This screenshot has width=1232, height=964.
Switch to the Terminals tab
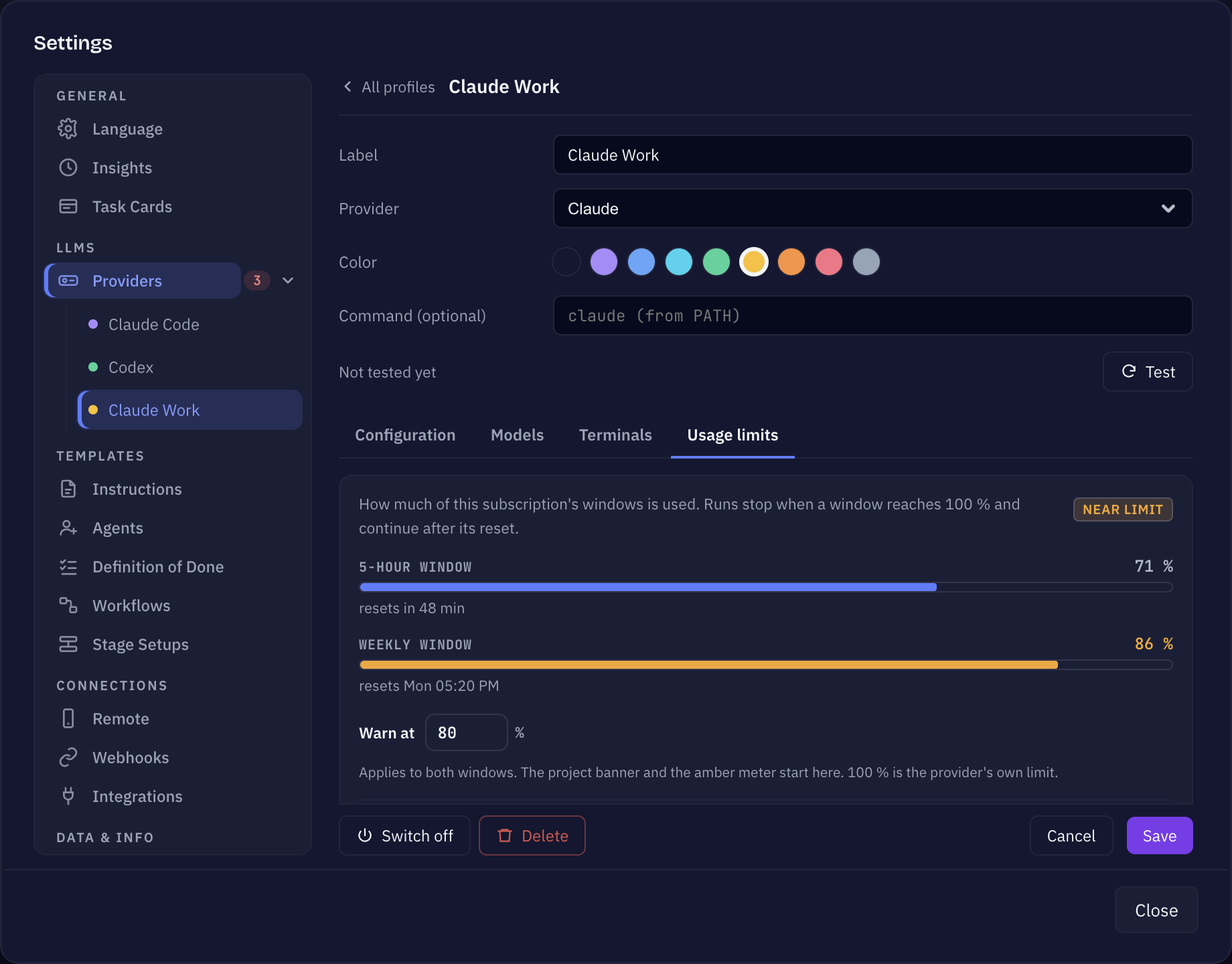(x=615, y=434)
